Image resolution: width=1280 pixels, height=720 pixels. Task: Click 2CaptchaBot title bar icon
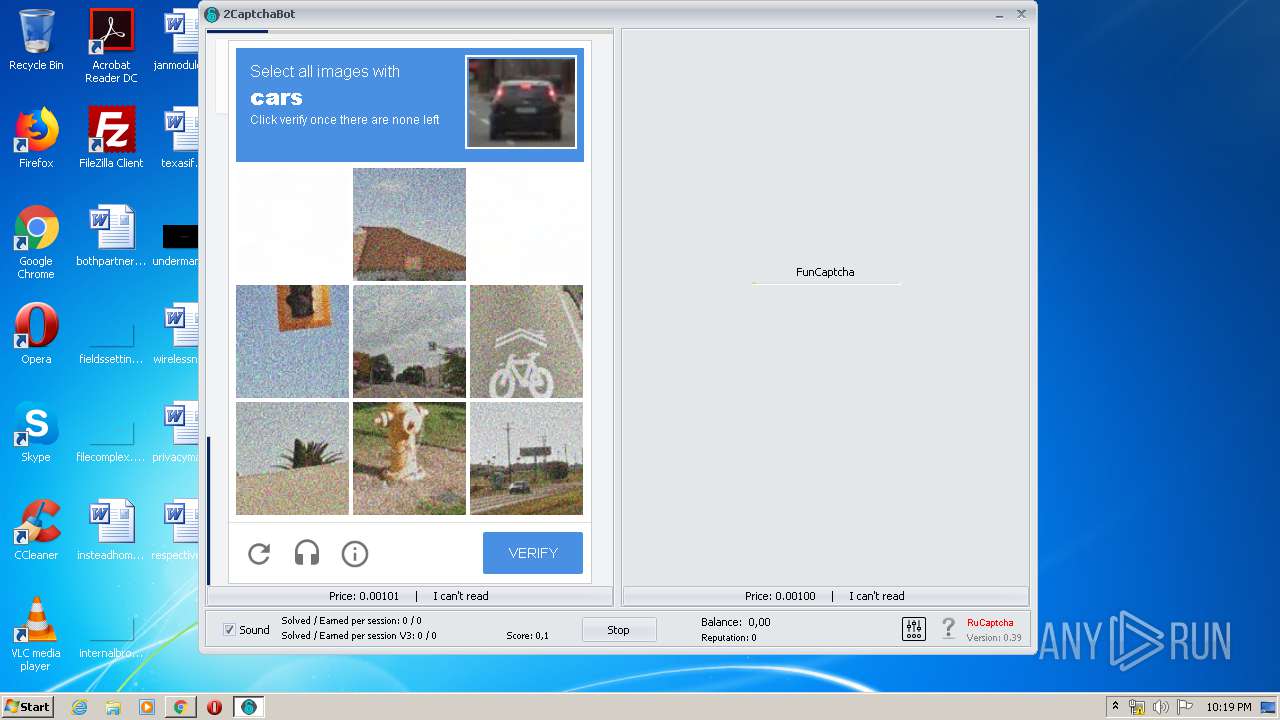pos(212,14)
